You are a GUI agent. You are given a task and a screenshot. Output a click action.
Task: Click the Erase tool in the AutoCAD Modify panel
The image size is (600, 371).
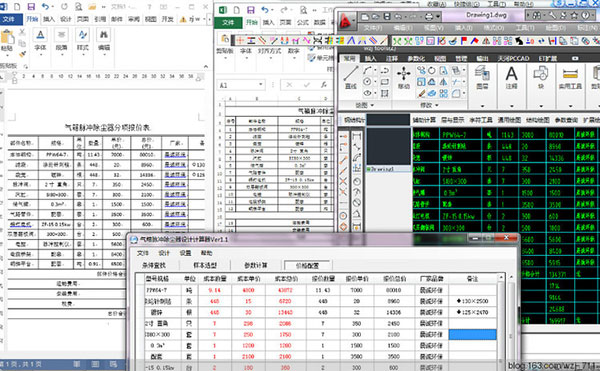pos(421,93)
